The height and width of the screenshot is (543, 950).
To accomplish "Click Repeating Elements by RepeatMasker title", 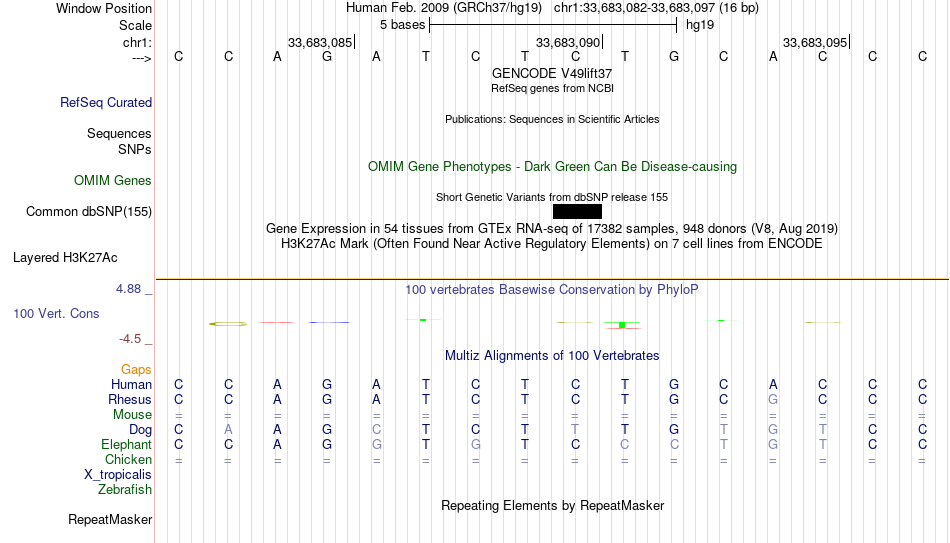I will (552, 505).
